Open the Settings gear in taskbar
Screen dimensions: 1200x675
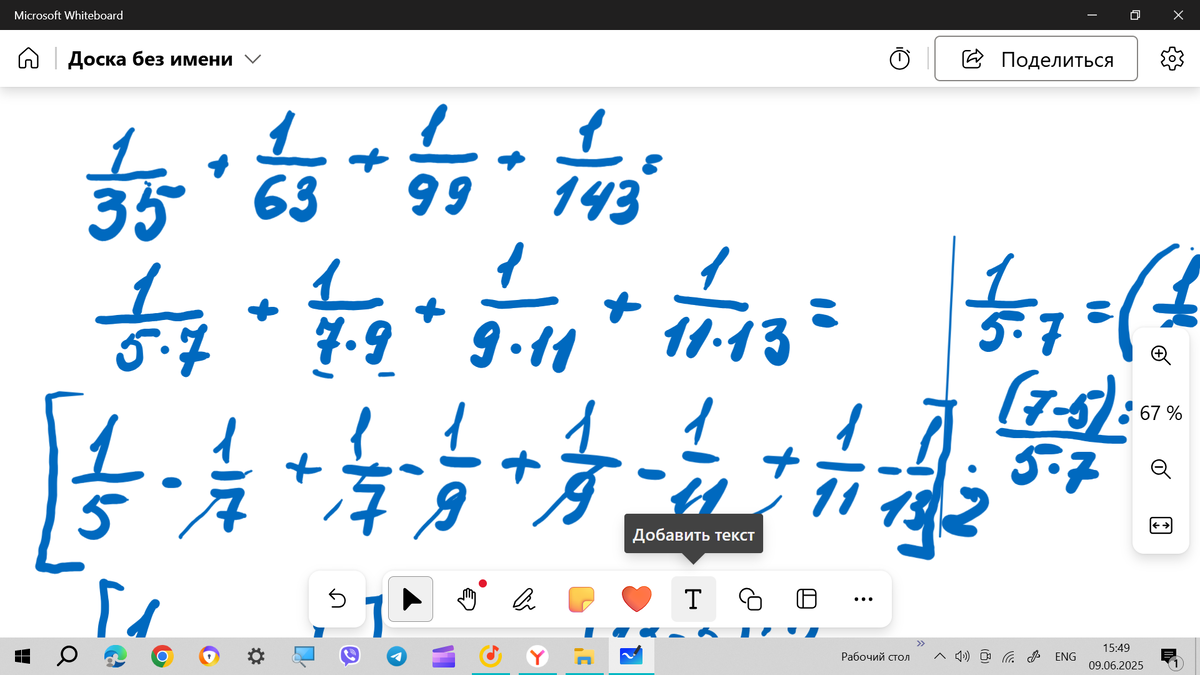(256, 656)
